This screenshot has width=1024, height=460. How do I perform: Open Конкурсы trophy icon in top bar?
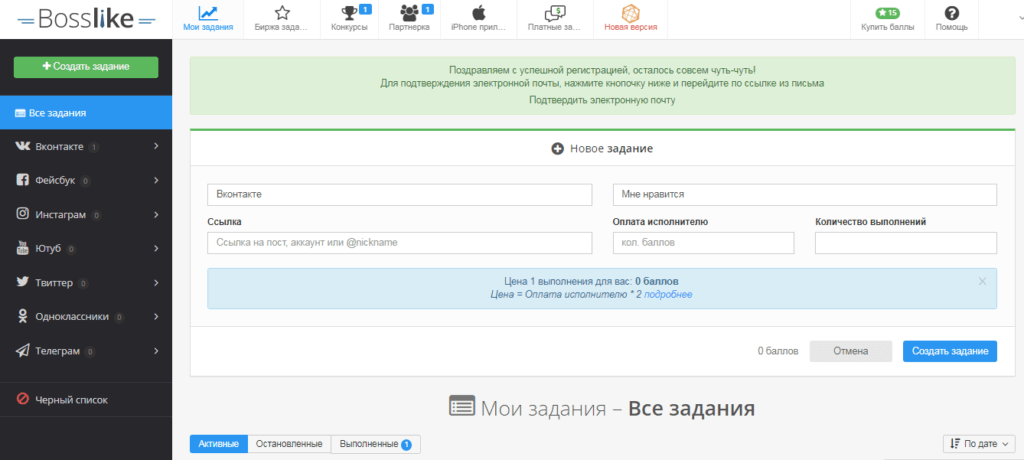[x=349, y=13]
